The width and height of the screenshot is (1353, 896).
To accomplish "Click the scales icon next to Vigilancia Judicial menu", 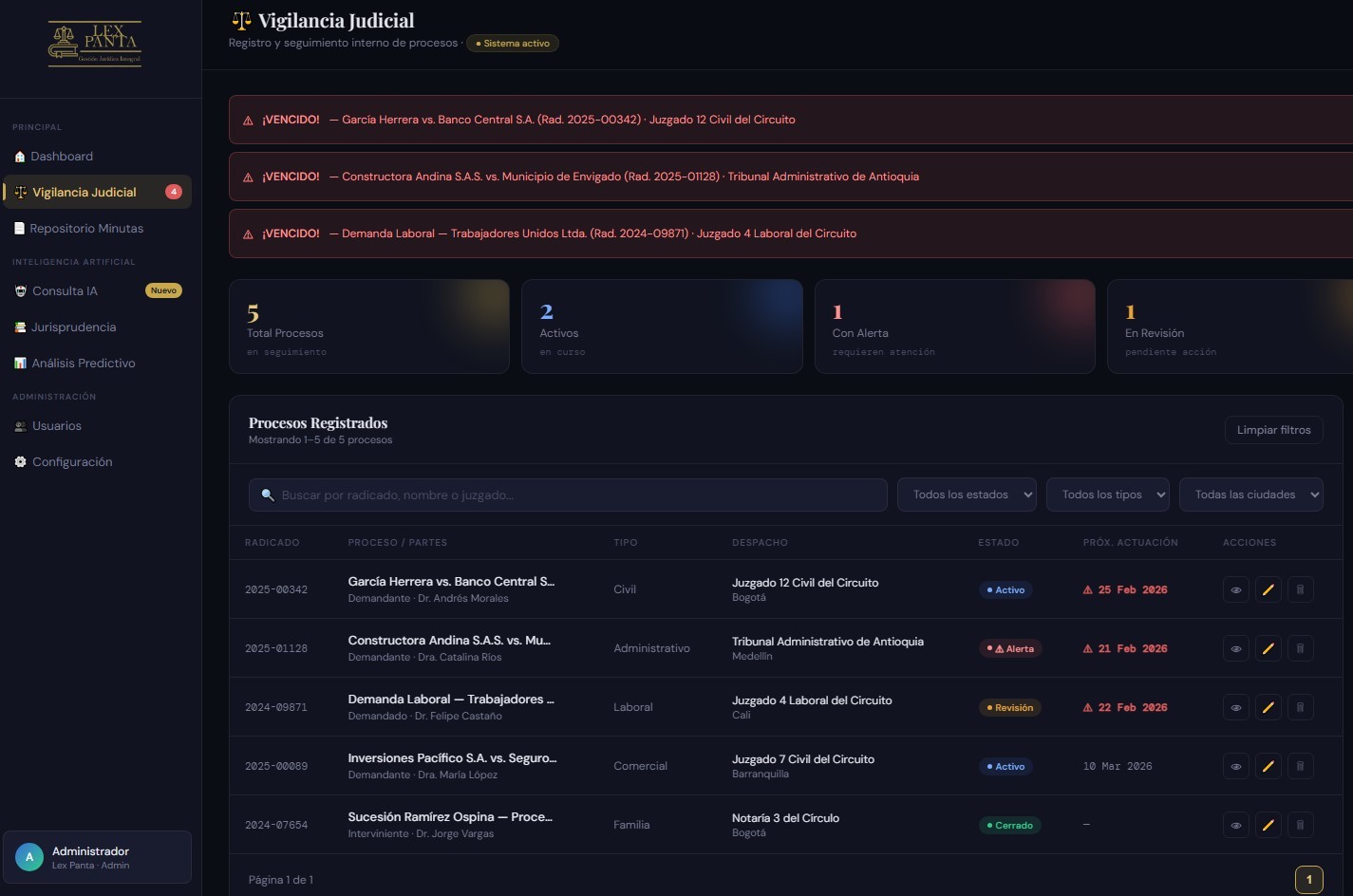I will [x=21, y=192].
